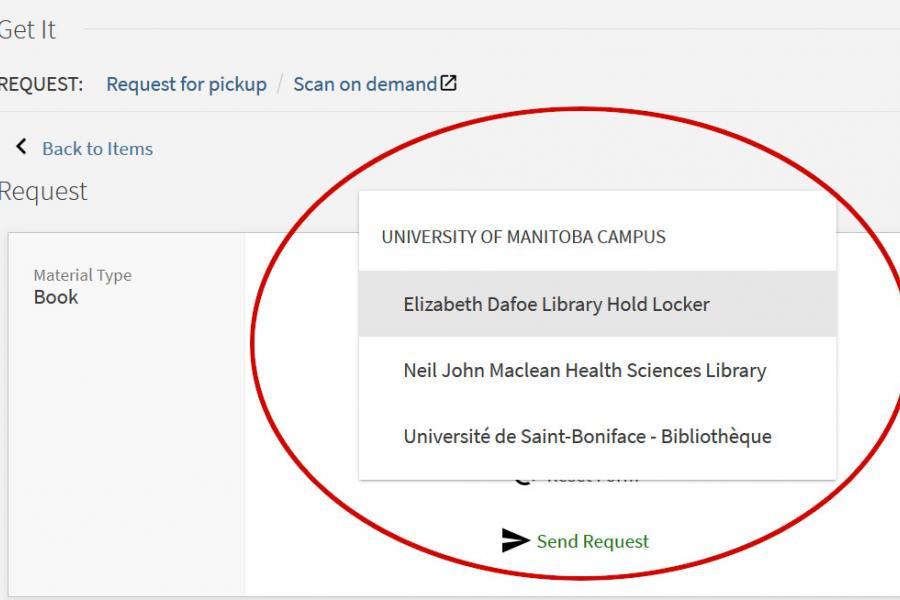Screen dimensions: 900x600
Task: Click the REQUEST: label text
Action: [x=41, y=84]
